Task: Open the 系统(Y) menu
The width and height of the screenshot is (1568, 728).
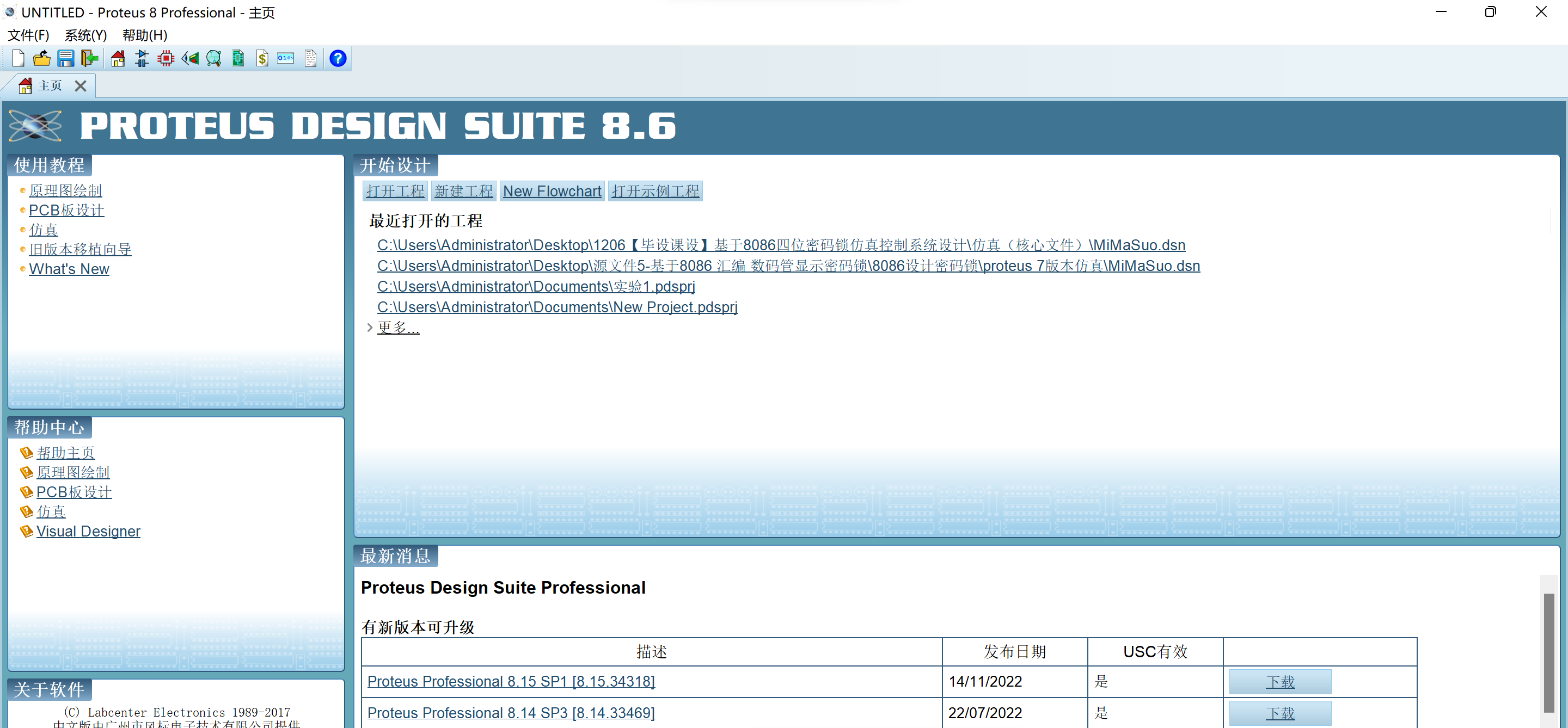Action: 85,35
